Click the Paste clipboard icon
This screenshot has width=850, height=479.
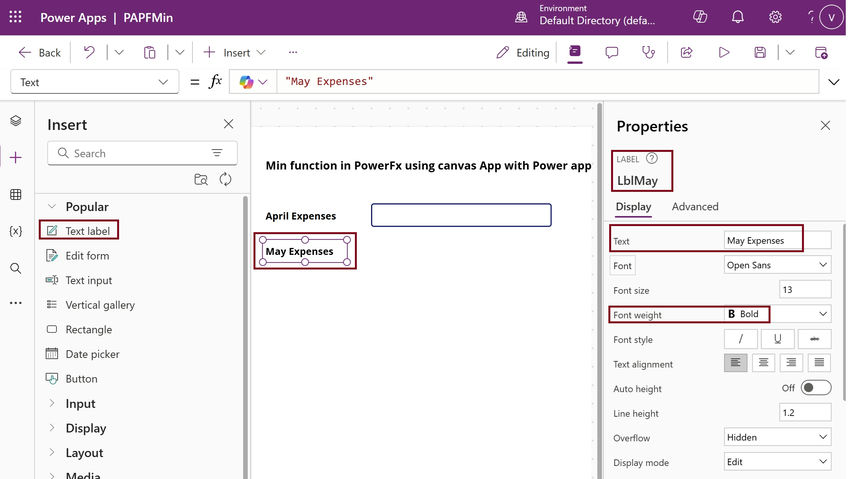[150, 53]
